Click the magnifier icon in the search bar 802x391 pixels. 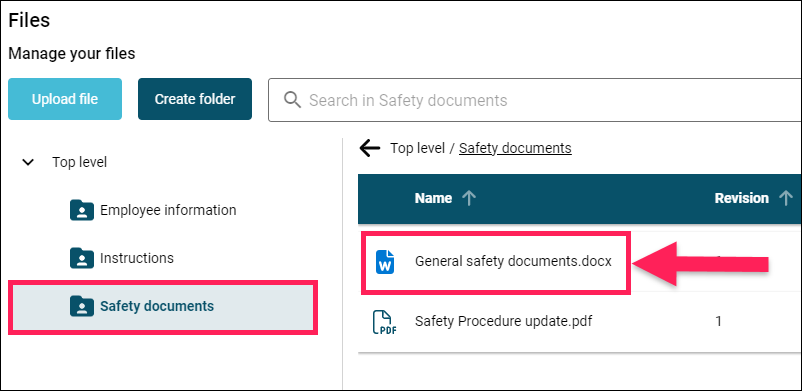[x=292, y=99]
